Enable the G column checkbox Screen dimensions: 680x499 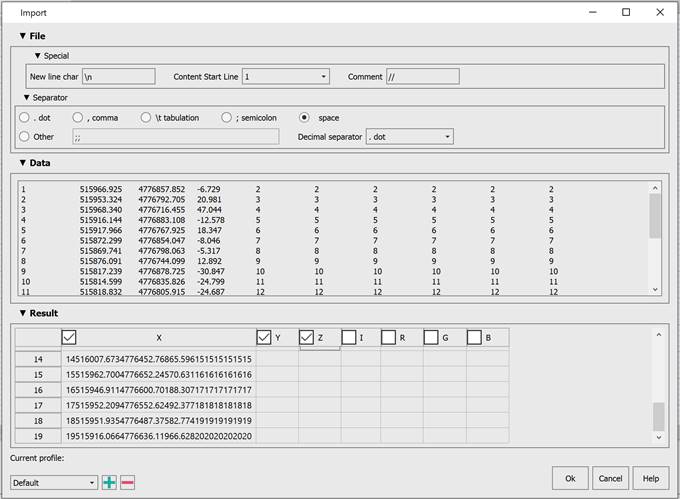[x=431, y=337]
